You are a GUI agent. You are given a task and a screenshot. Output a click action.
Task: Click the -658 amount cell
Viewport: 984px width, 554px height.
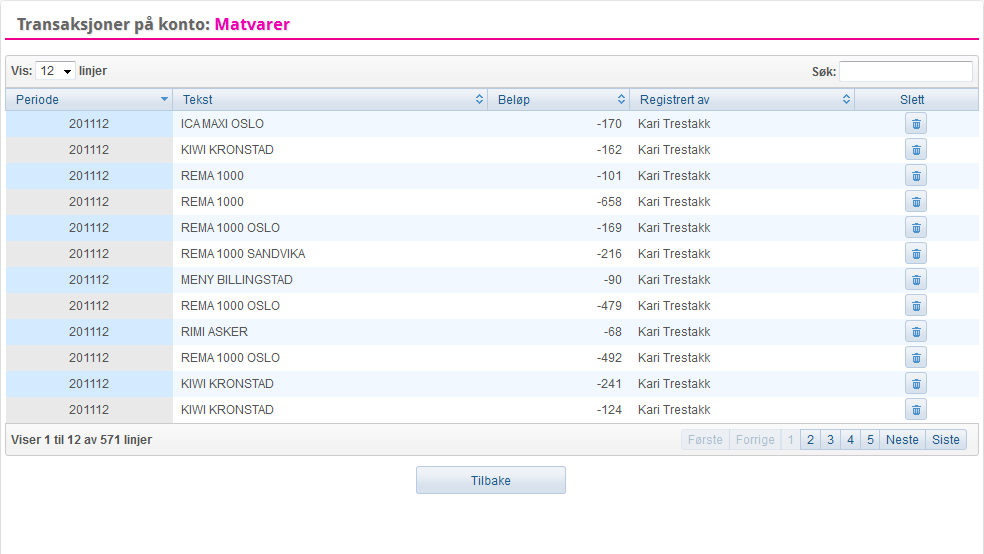tap(559, 202)
